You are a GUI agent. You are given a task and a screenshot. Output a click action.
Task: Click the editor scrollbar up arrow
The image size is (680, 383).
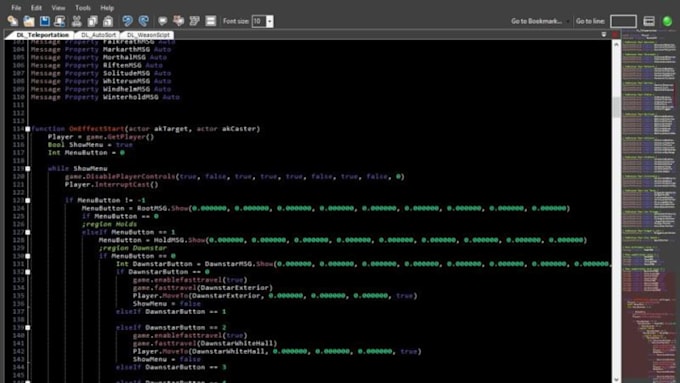[x=616, y=44]
